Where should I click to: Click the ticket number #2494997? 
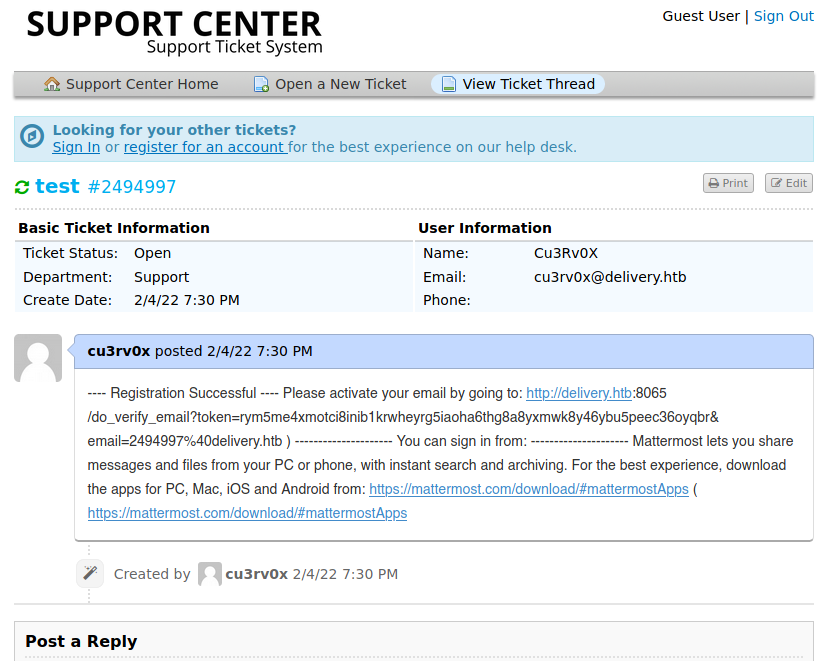pyautogui.click(x=132, y=187)
